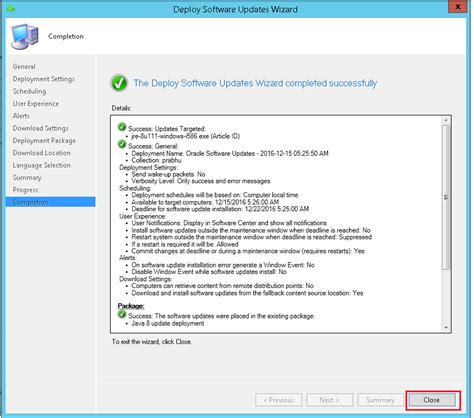Viewport: 474px width, 418px height.
Task: Click checkmark beside software updates placed message
Action: pyautogui.click(x=122, y=314)
